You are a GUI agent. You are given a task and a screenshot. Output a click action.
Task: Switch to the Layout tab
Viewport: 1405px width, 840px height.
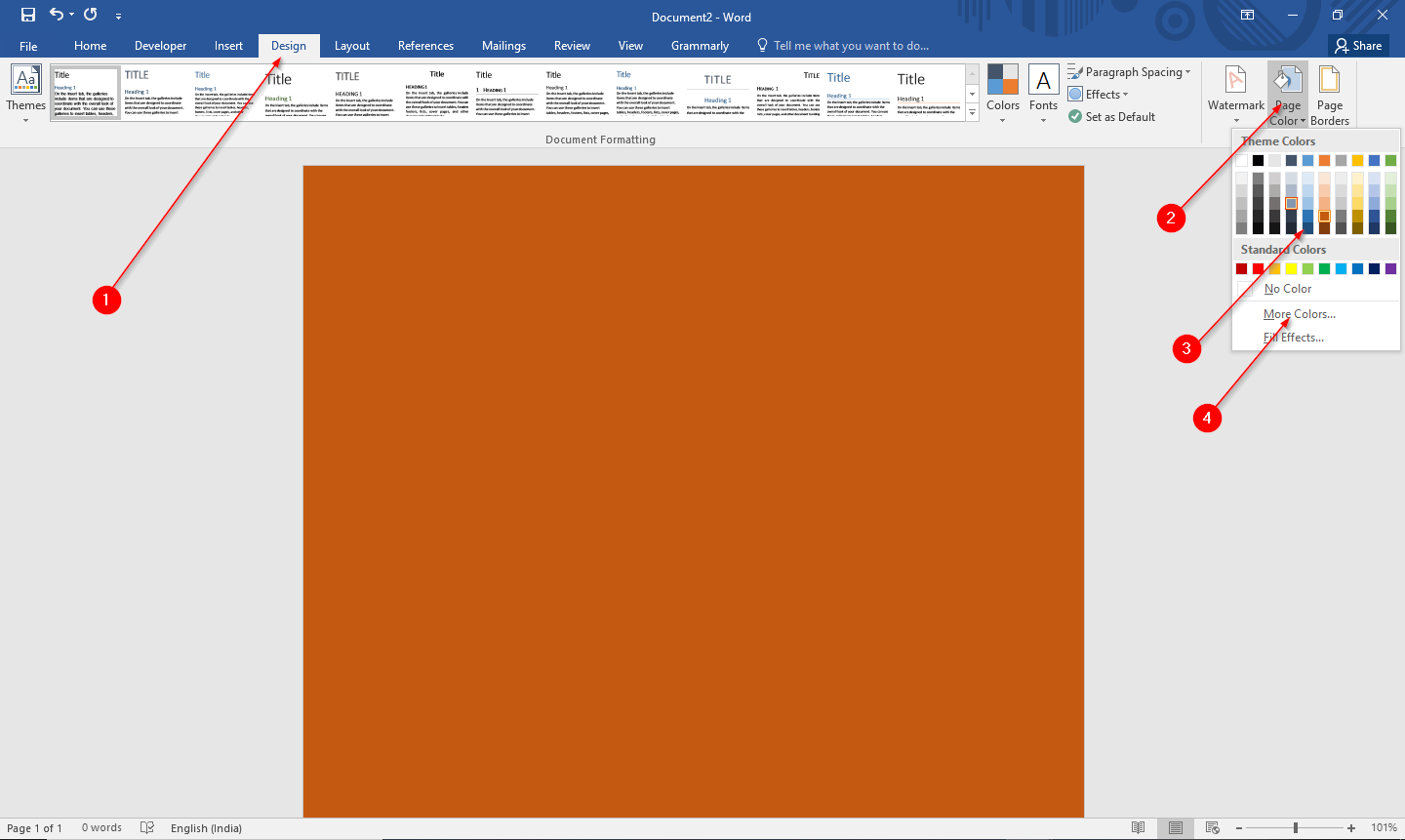click(352, 46)
